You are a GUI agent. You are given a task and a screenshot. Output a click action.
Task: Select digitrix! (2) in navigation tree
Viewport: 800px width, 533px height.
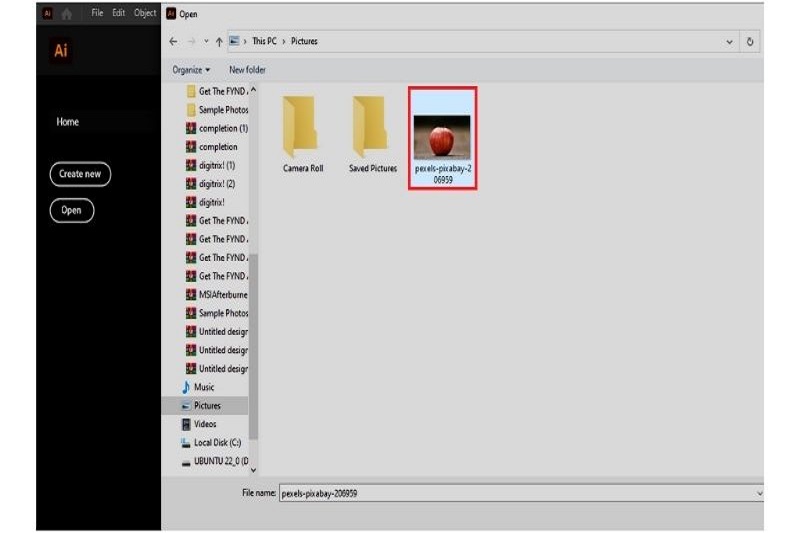[211, 184]
